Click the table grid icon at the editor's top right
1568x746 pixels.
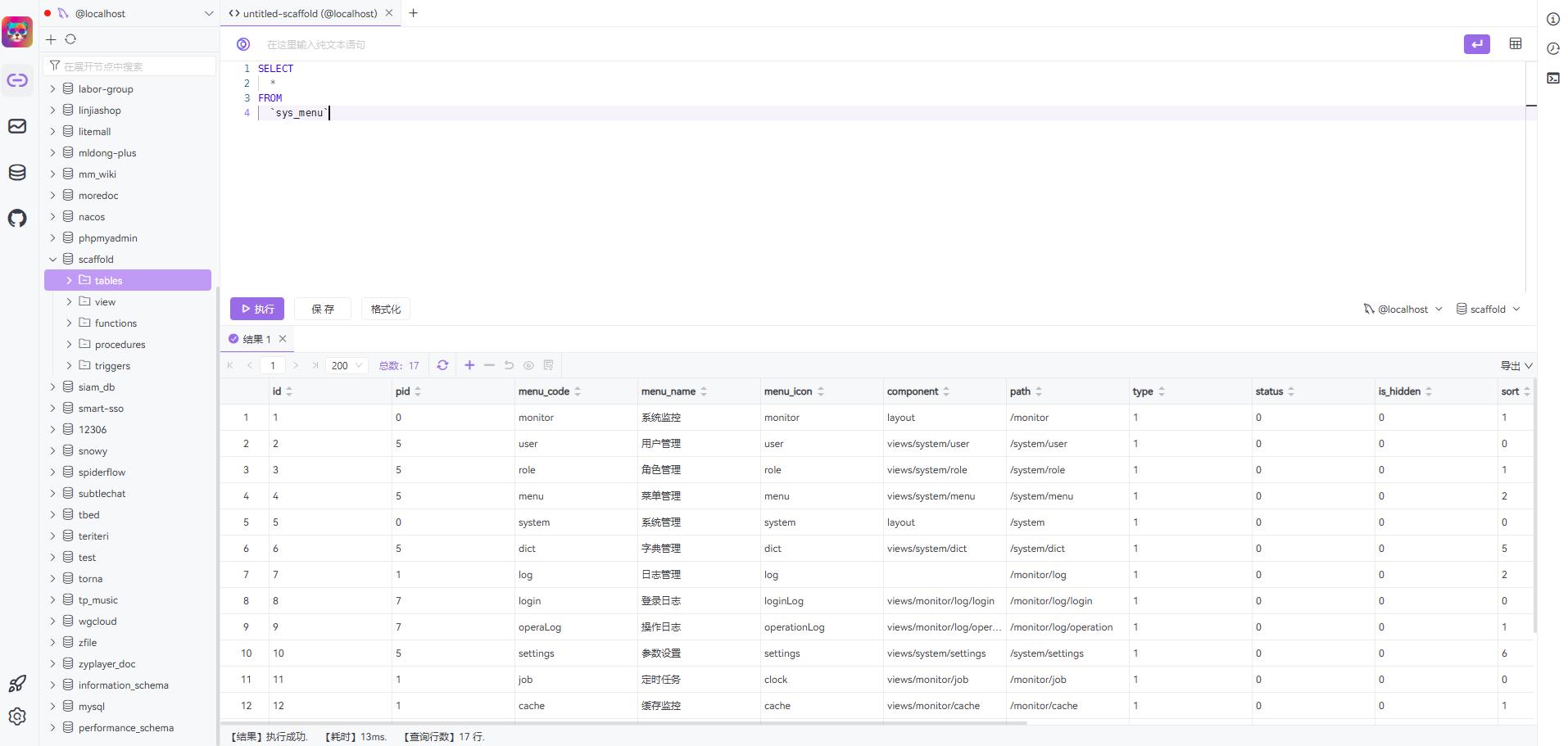pyautogui.click(x=1515, y=44)
